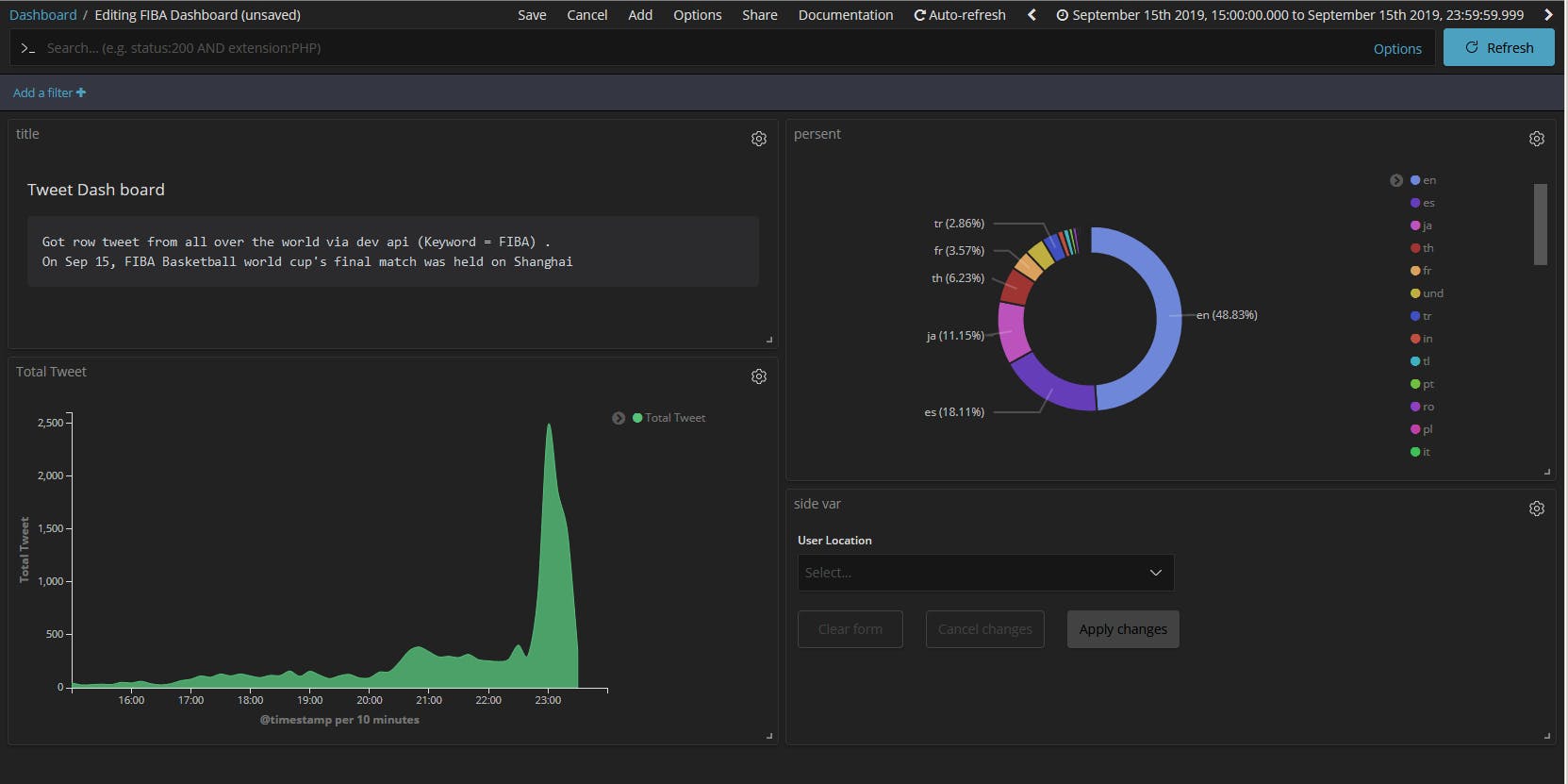1568x784 pixels.
Task: Go to the Dashboard breadcrumb link
Action: [43, 15]
